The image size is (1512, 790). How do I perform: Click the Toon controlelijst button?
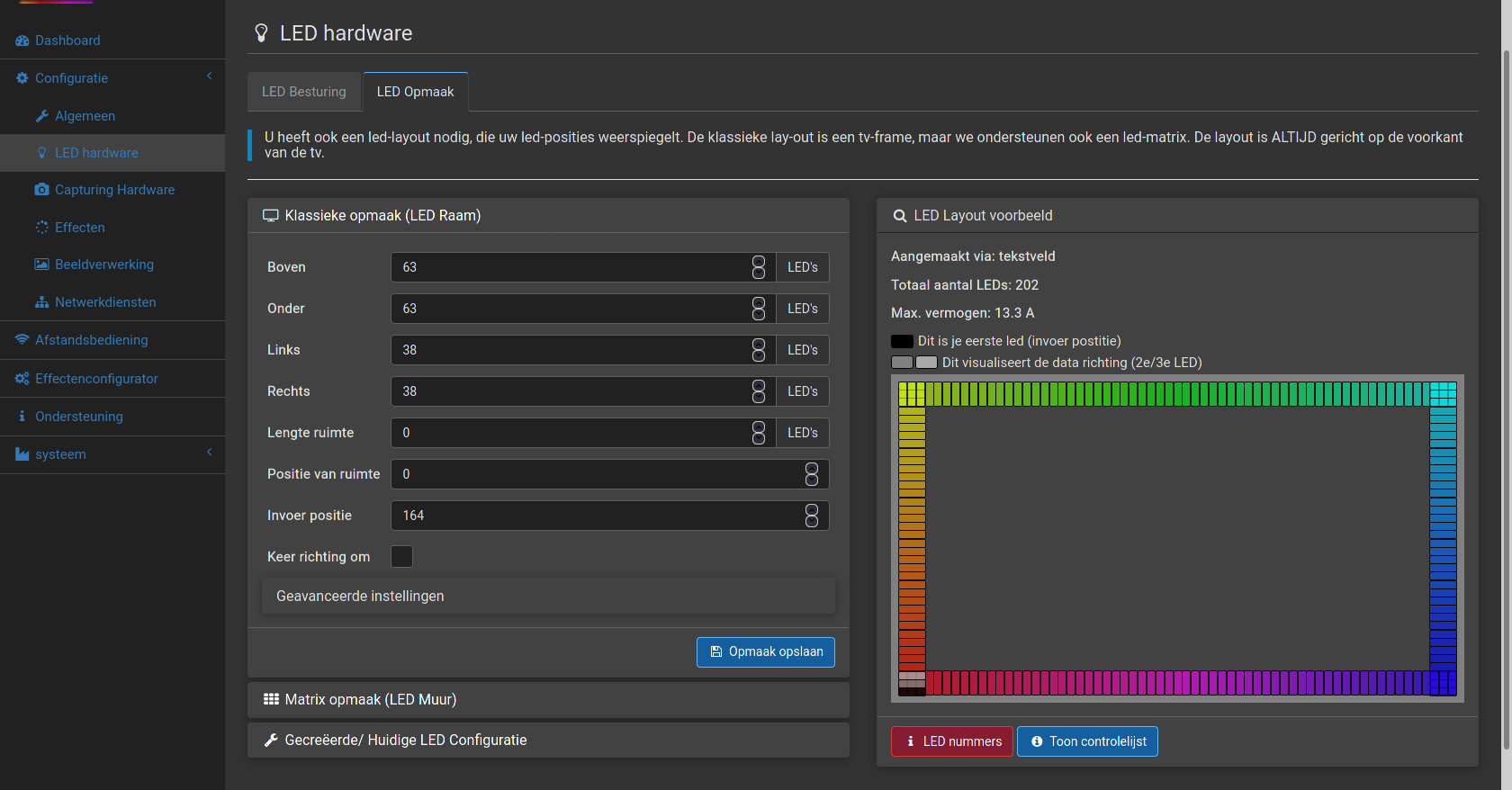(1087, 741)
